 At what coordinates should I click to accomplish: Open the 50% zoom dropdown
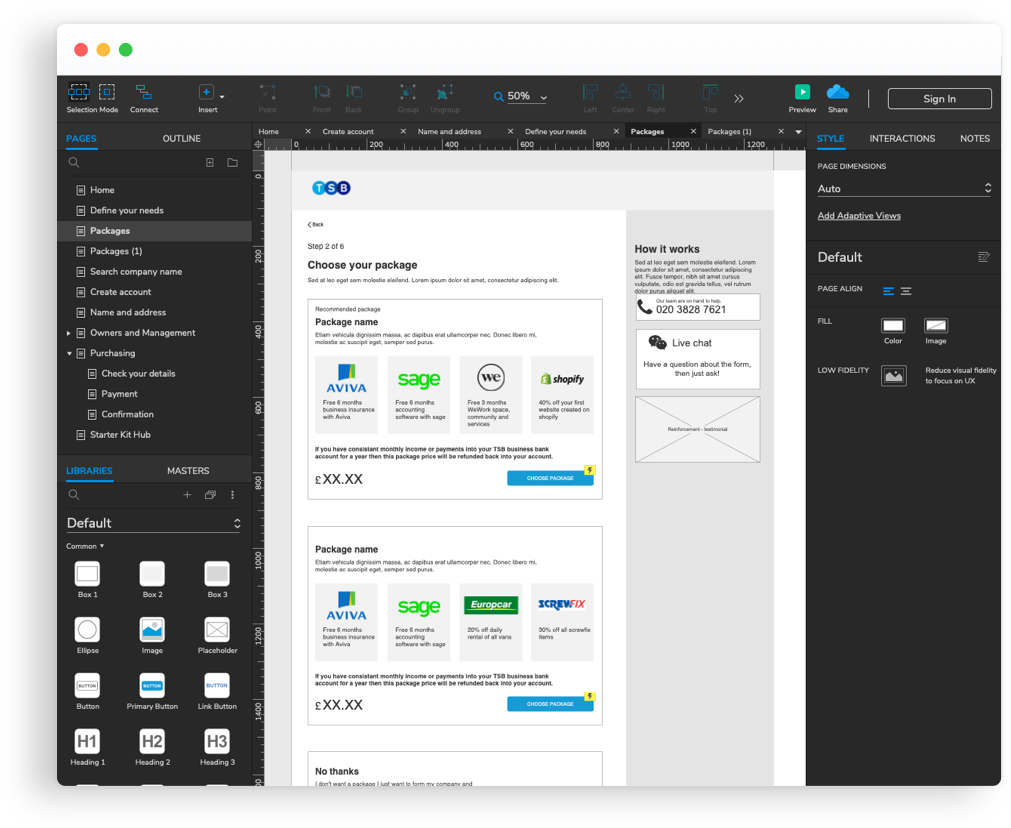point(521,97)
